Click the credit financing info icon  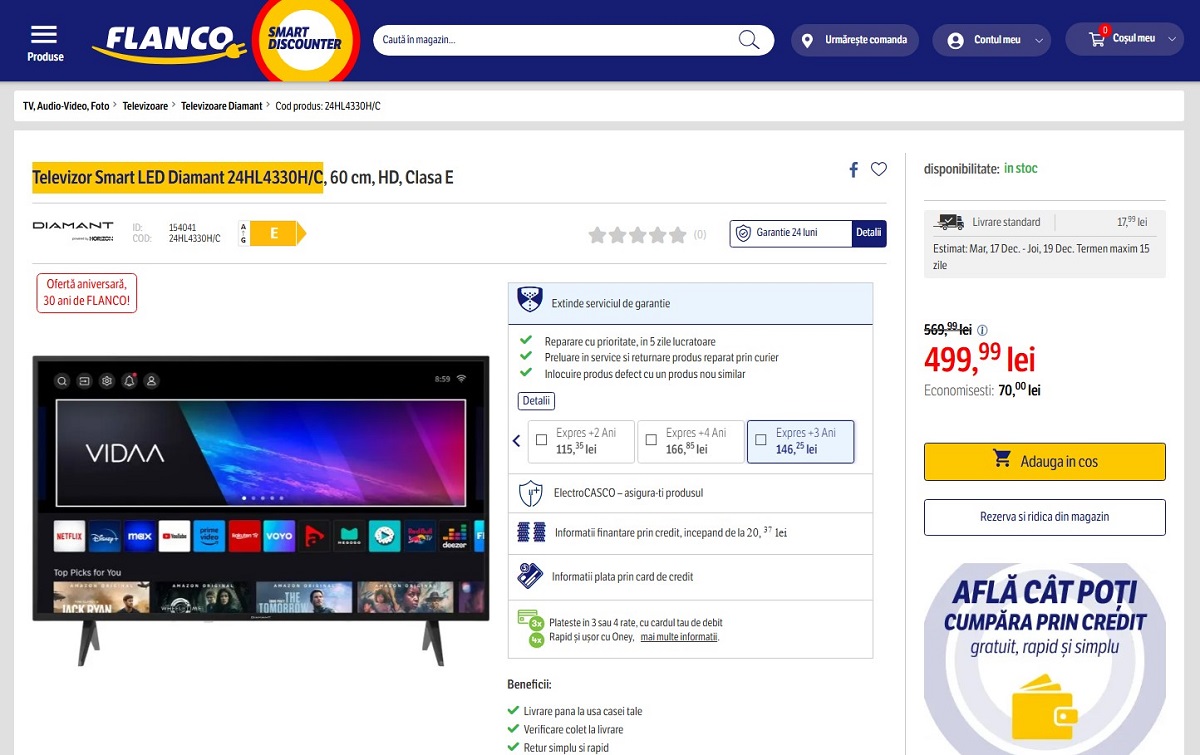tap(531, 532)
